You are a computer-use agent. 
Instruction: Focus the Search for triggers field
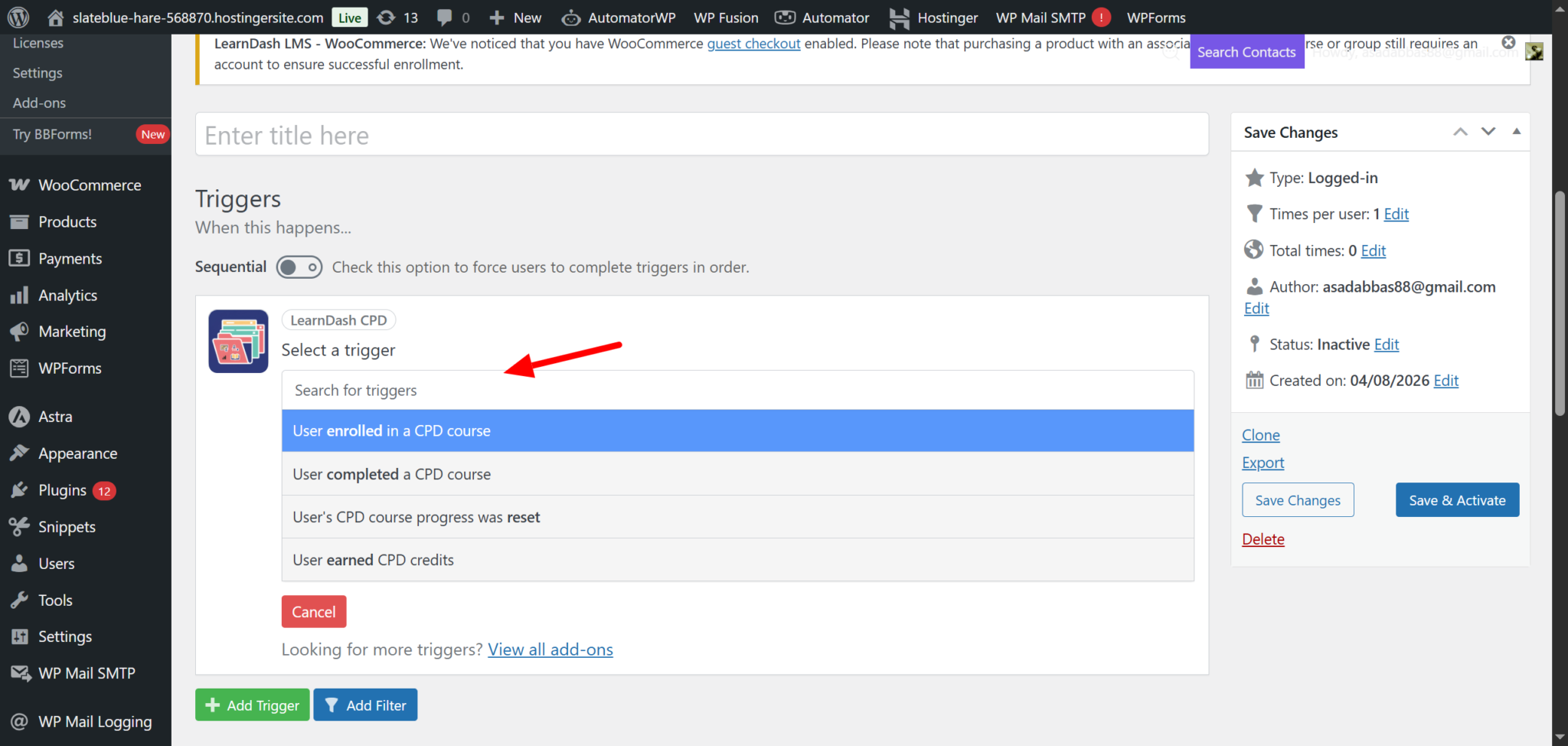(x=737, y=391)
